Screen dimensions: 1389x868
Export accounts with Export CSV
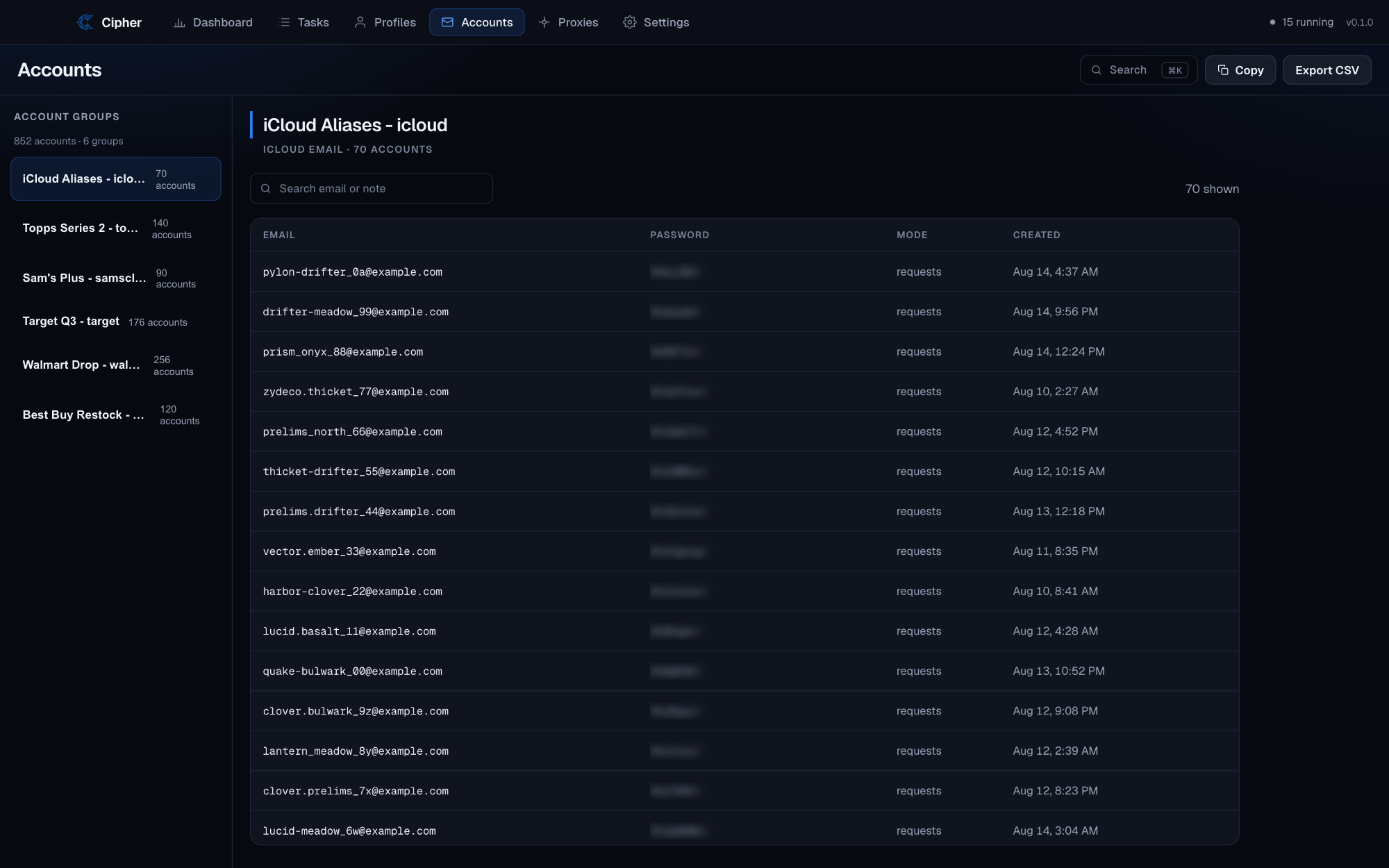[x=1326, y=70]
